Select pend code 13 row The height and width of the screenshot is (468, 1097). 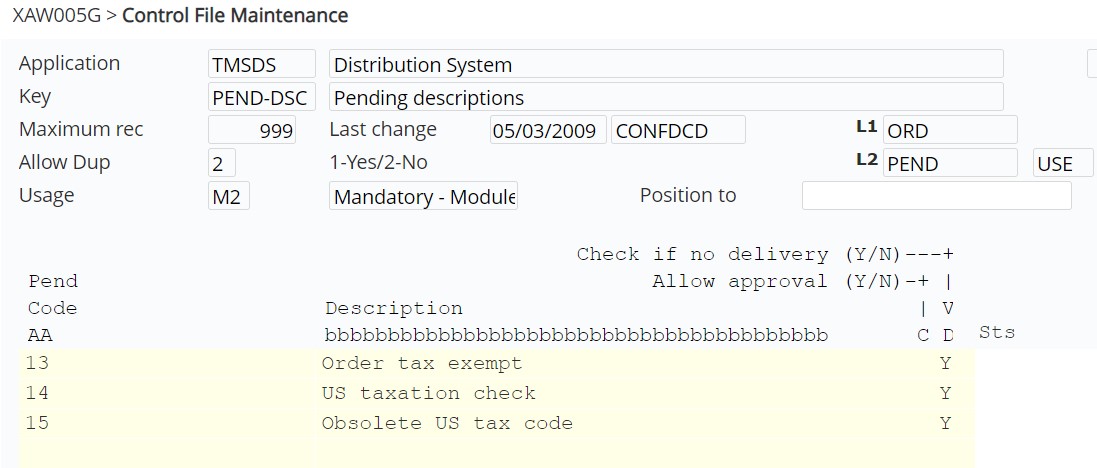coord(497,364)
